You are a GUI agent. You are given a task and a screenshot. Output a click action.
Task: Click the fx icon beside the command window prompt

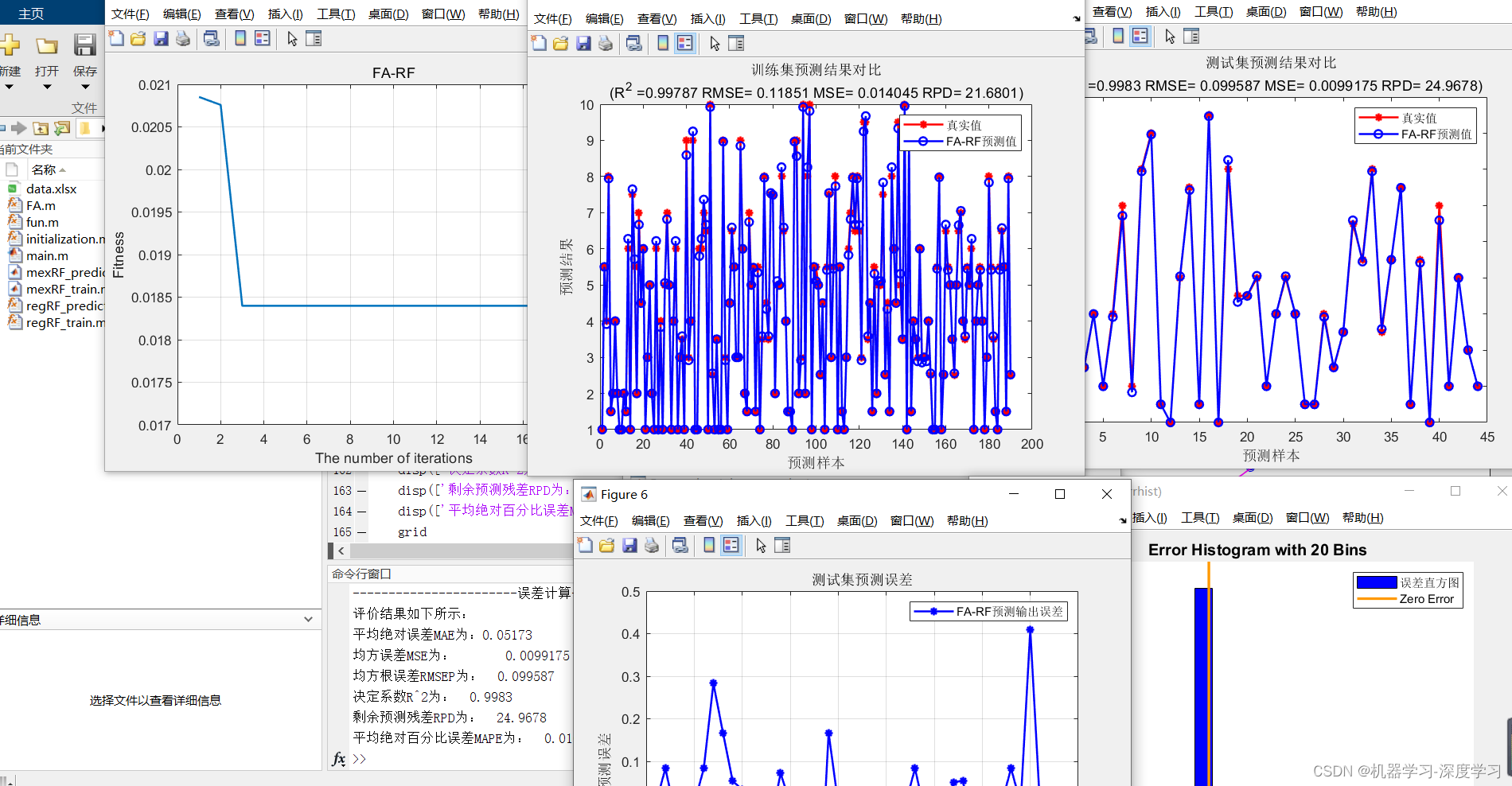pyautogui.click(x=338, y=760)
